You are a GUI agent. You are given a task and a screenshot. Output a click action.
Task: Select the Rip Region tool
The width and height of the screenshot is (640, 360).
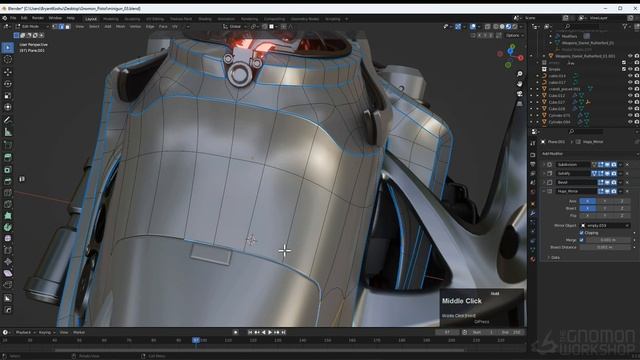point(8,285)
